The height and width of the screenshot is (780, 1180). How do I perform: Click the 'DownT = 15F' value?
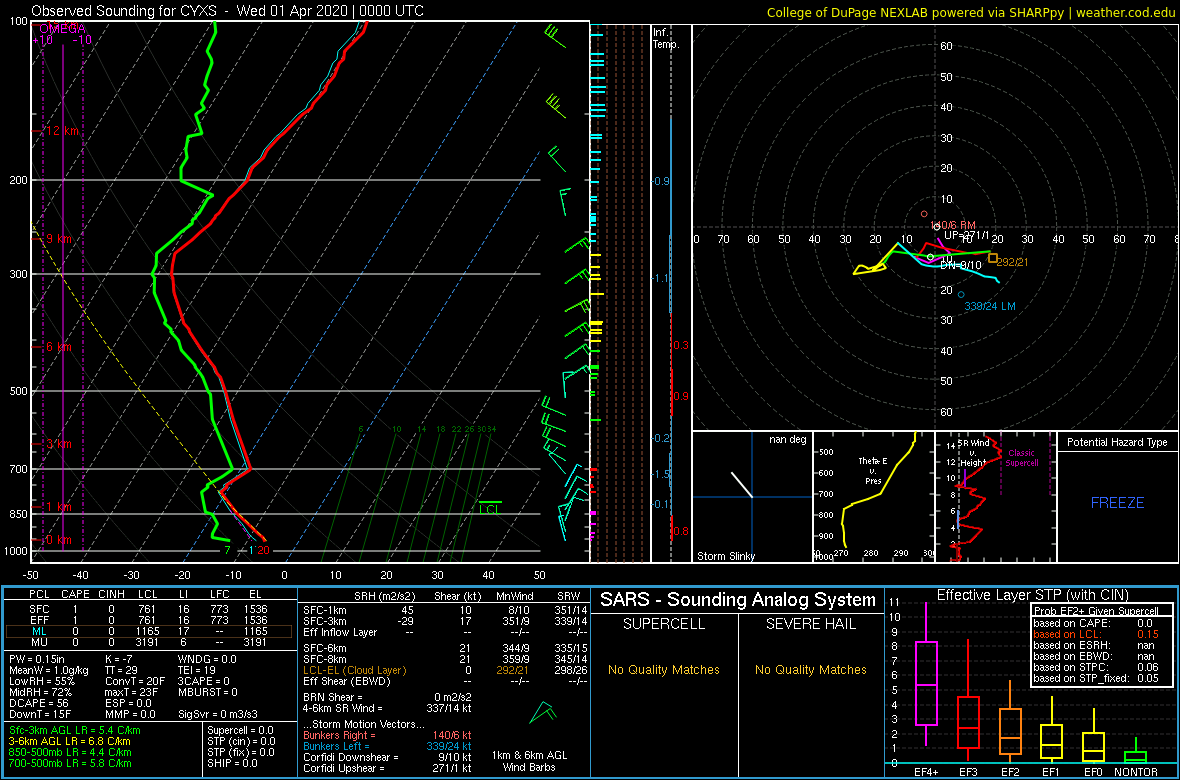(x=39, y=714)
